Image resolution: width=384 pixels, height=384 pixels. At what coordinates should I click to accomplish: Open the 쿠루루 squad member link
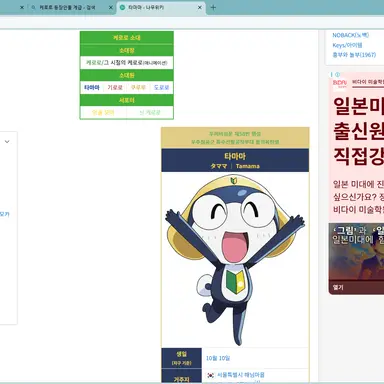tap(138, 88)
